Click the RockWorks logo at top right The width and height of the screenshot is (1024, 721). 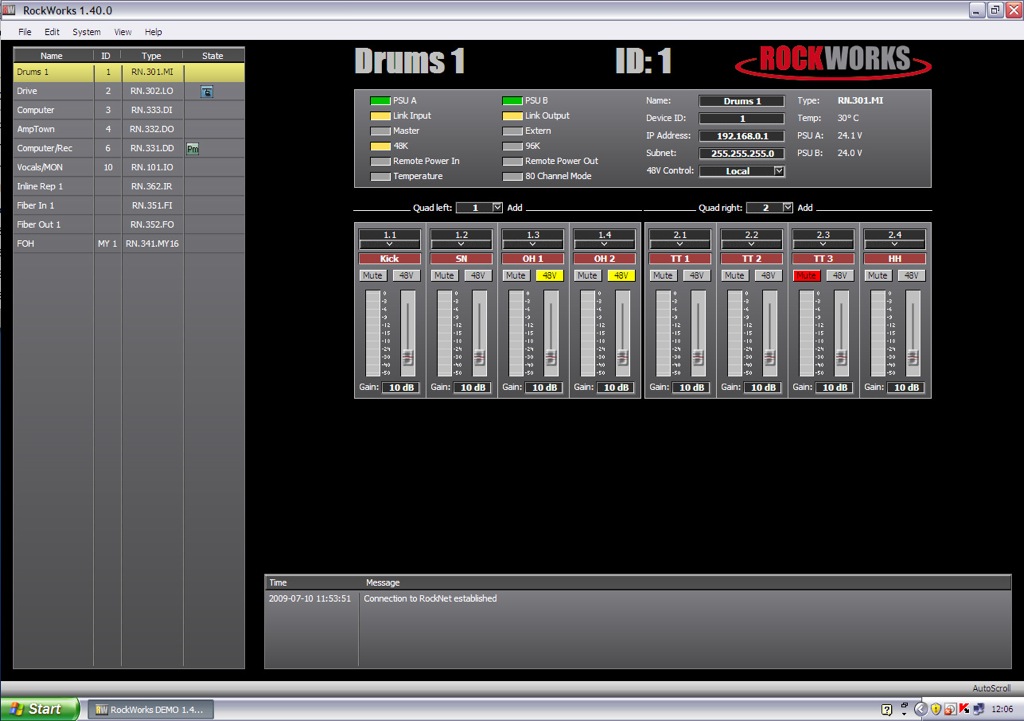[833, 63]
